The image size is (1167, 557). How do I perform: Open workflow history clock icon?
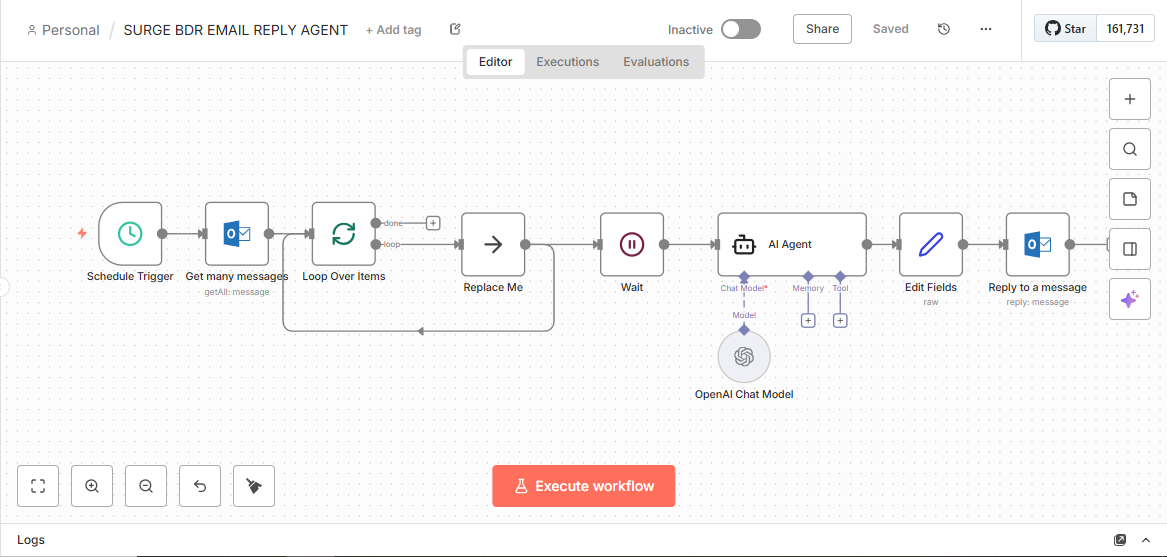pyautogui.click(x=943, y=29)
